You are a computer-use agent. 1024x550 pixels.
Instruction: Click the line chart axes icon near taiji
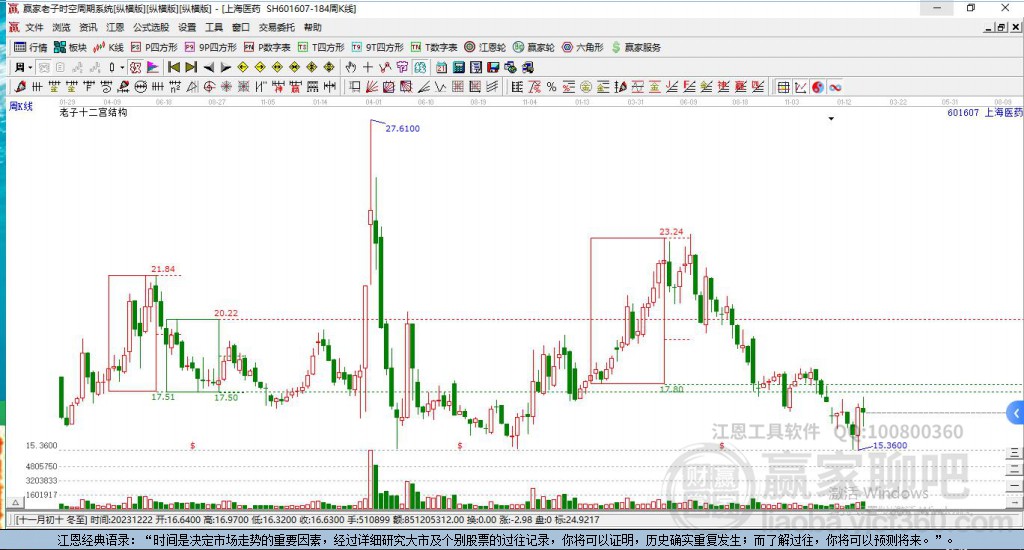pyautogui.click(x=801, y=87)
